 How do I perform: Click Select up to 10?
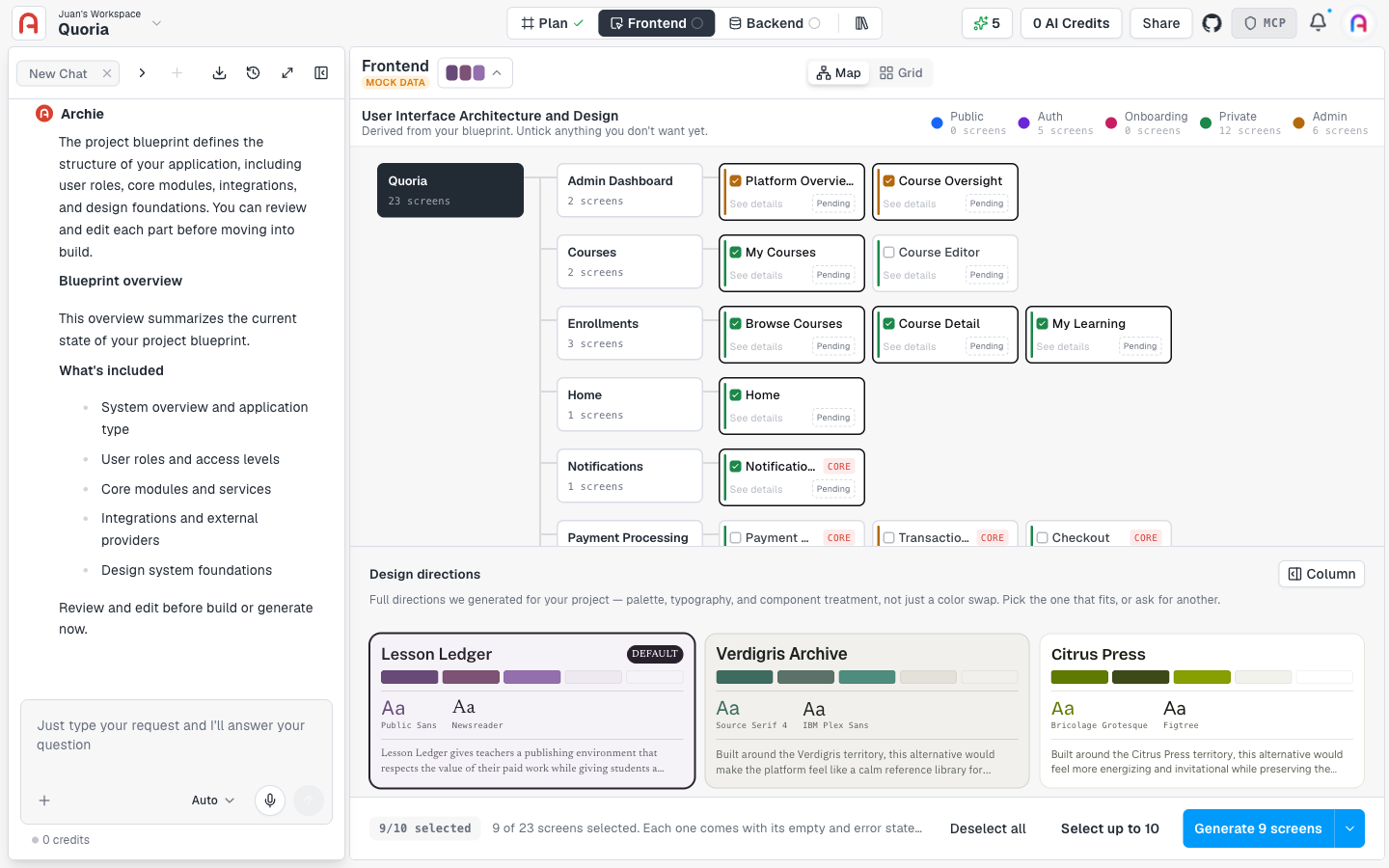click(1110, 828)
